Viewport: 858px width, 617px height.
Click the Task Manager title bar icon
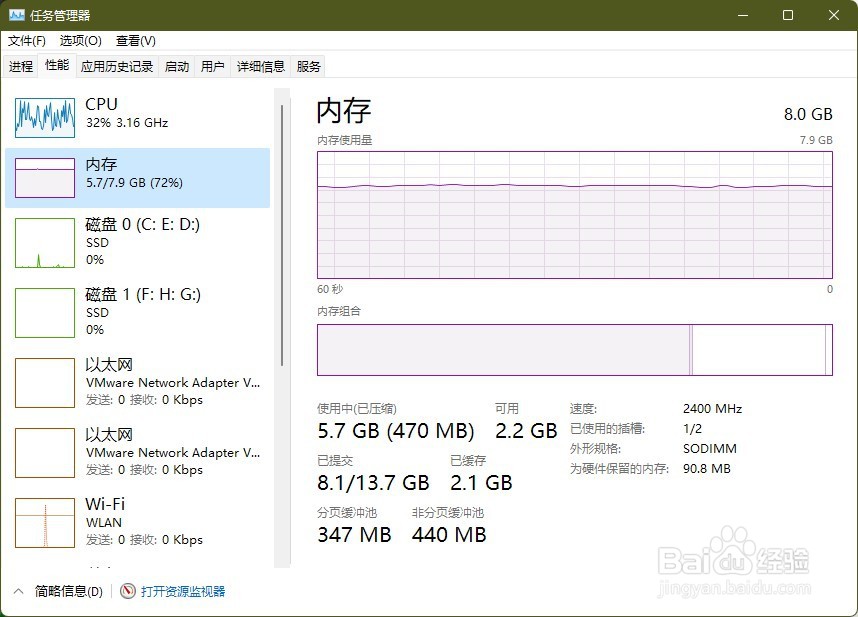[x=17, y=15]
